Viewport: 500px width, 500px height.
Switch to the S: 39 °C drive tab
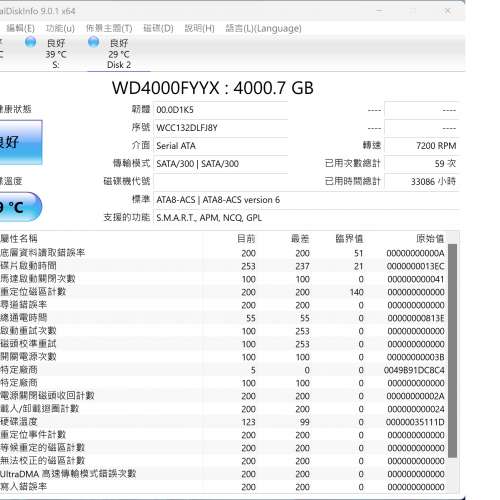(56, 53)
